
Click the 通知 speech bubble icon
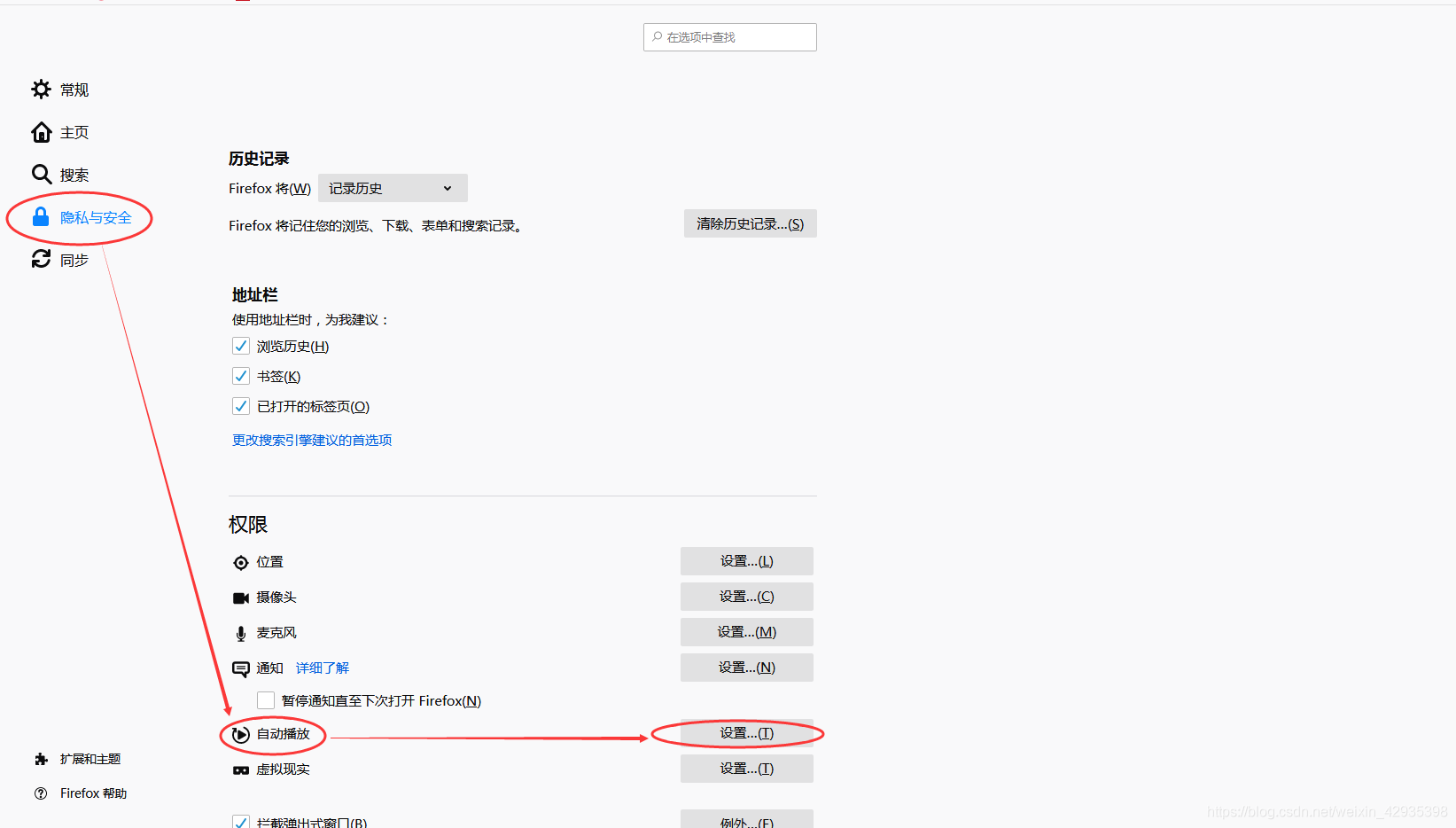click(x=240, y=668)
